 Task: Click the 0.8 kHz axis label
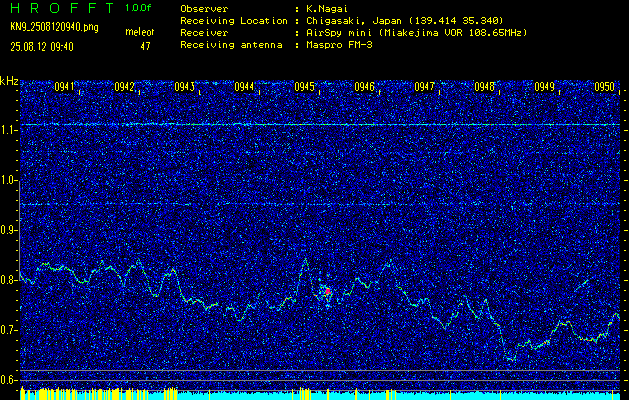point(8,280)
